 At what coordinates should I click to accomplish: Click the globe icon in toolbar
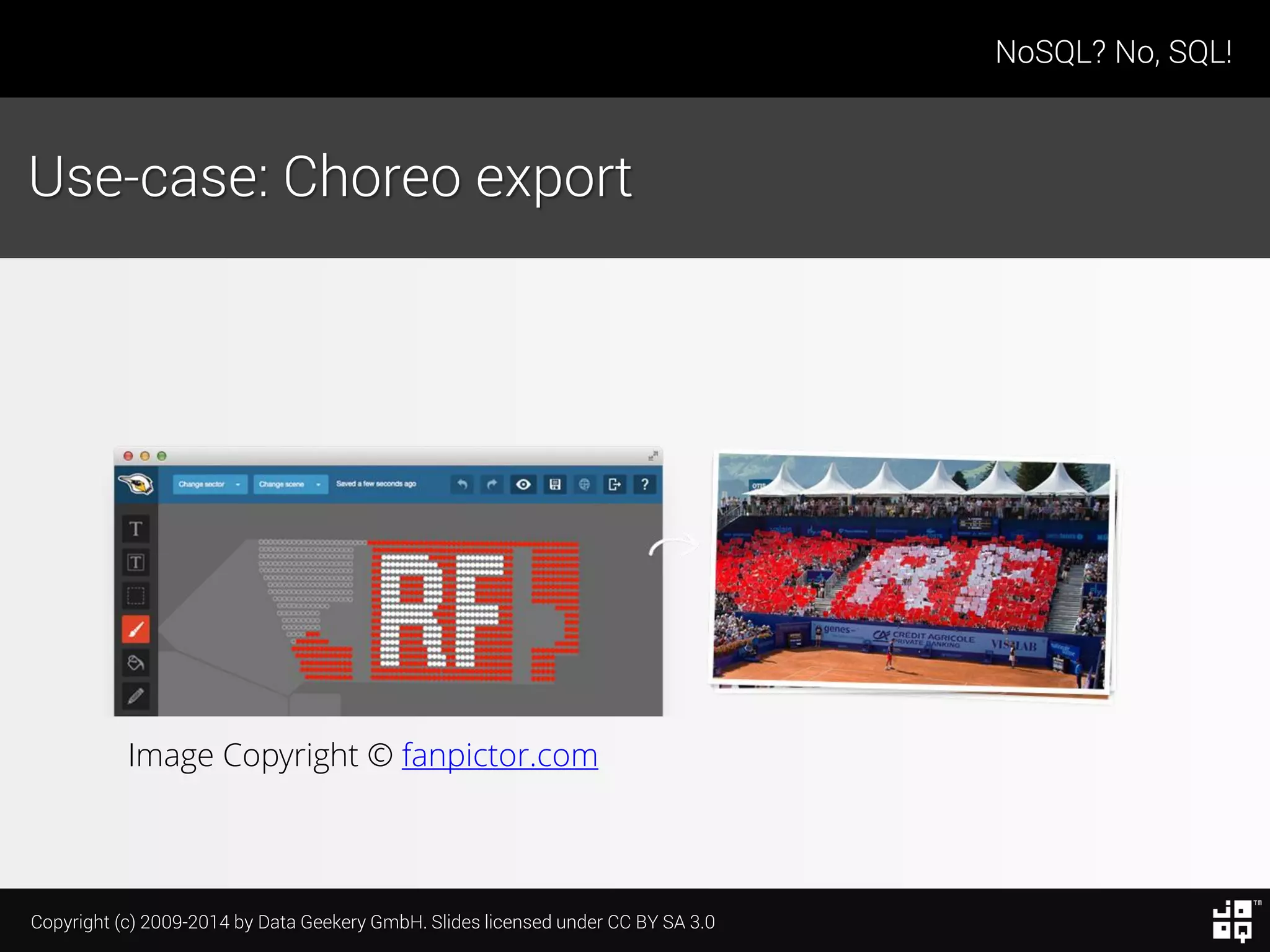(x=584, y=484)
